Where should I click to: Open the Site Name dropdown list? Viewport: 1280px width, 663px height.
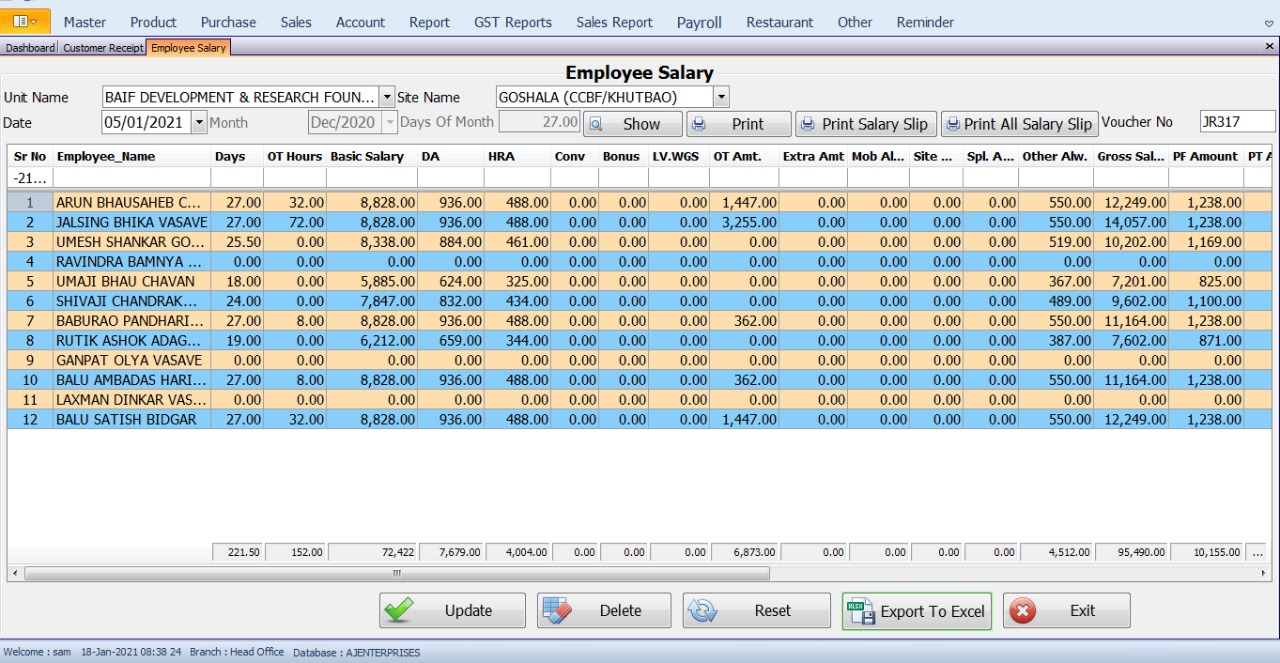(721, 97)
